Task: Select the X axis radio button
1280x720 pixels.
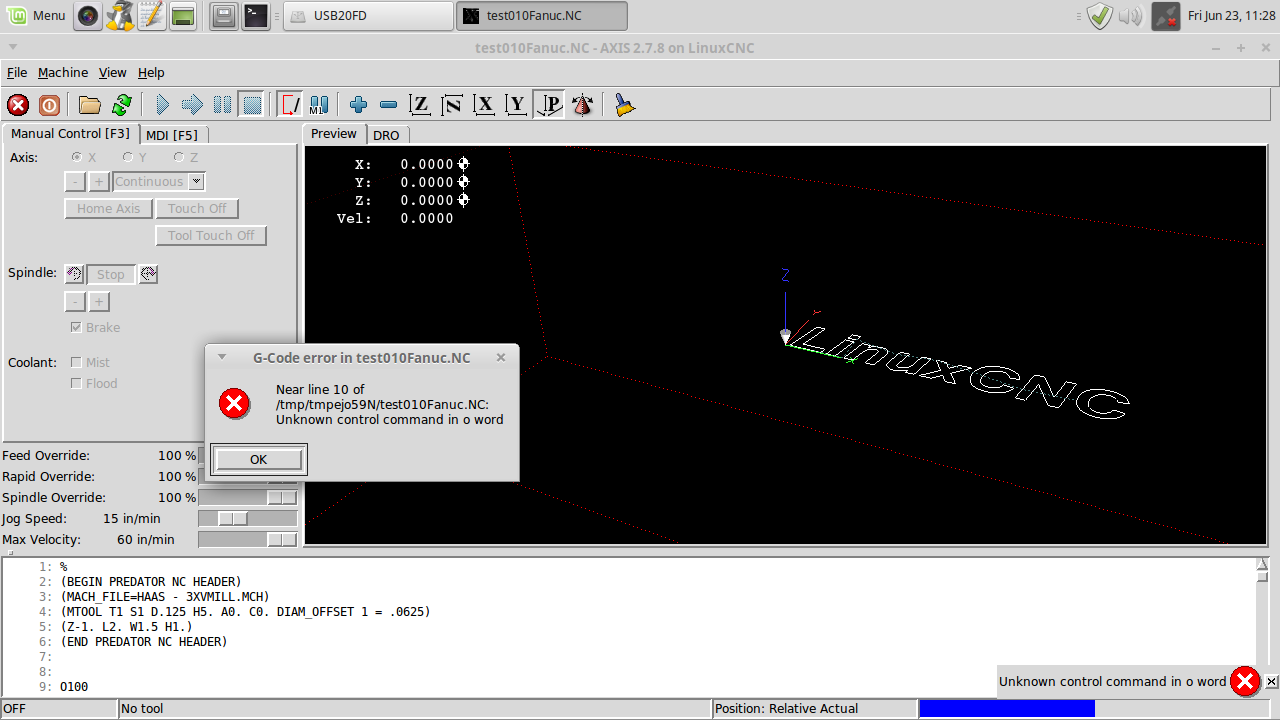Action: (77, 158)
